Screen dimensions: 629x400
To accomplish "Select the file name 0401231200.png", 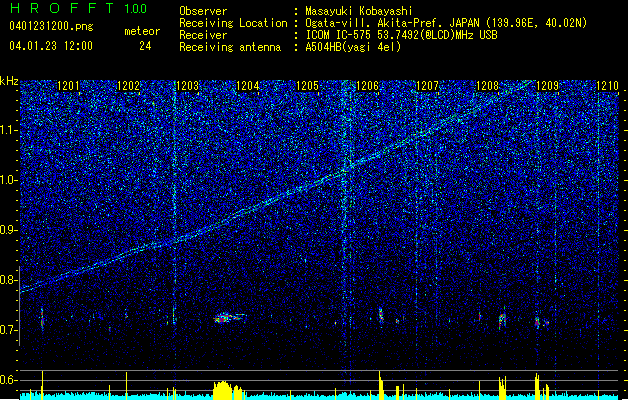I will 51,26.
